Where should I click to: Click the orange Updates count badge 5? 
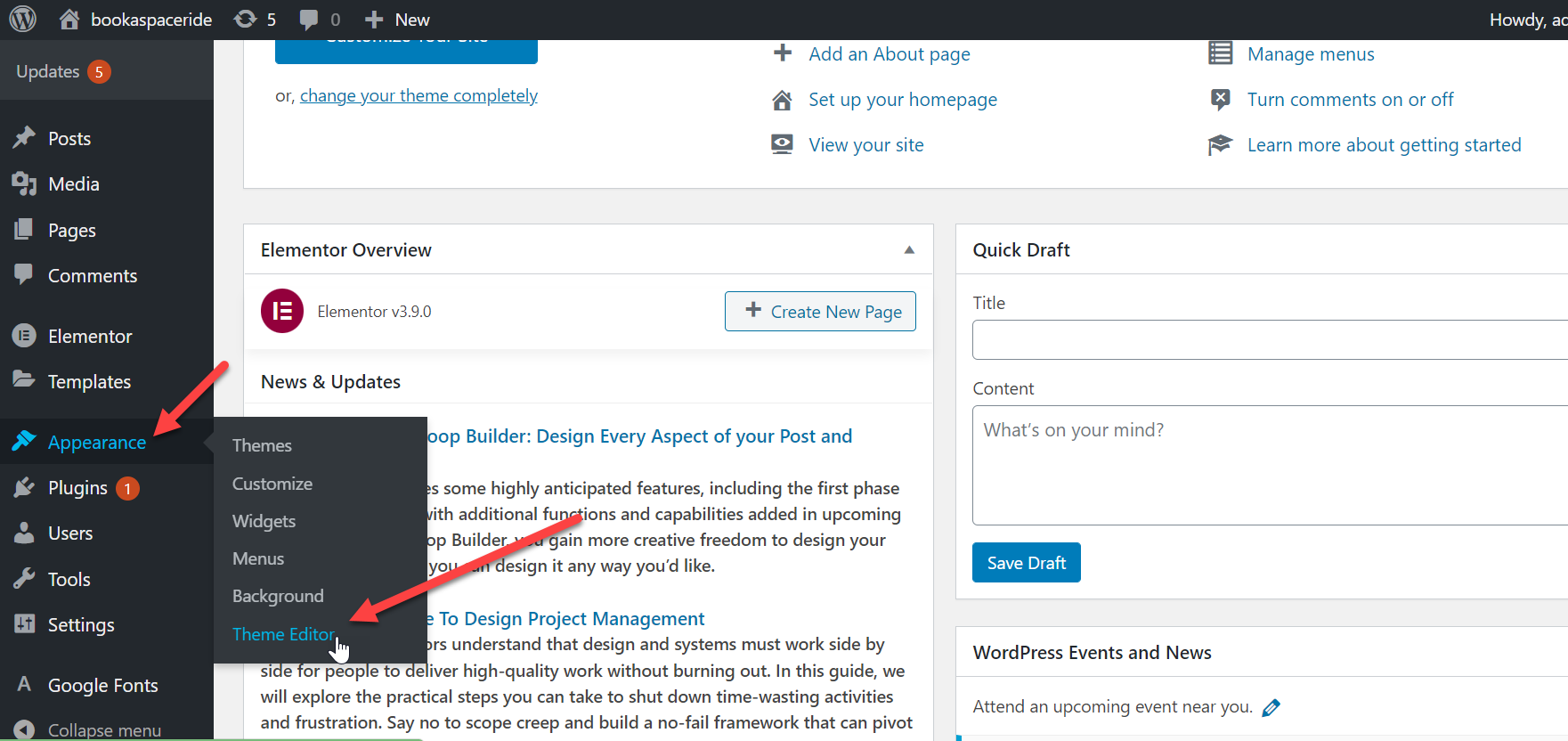(x=99, y=72)
